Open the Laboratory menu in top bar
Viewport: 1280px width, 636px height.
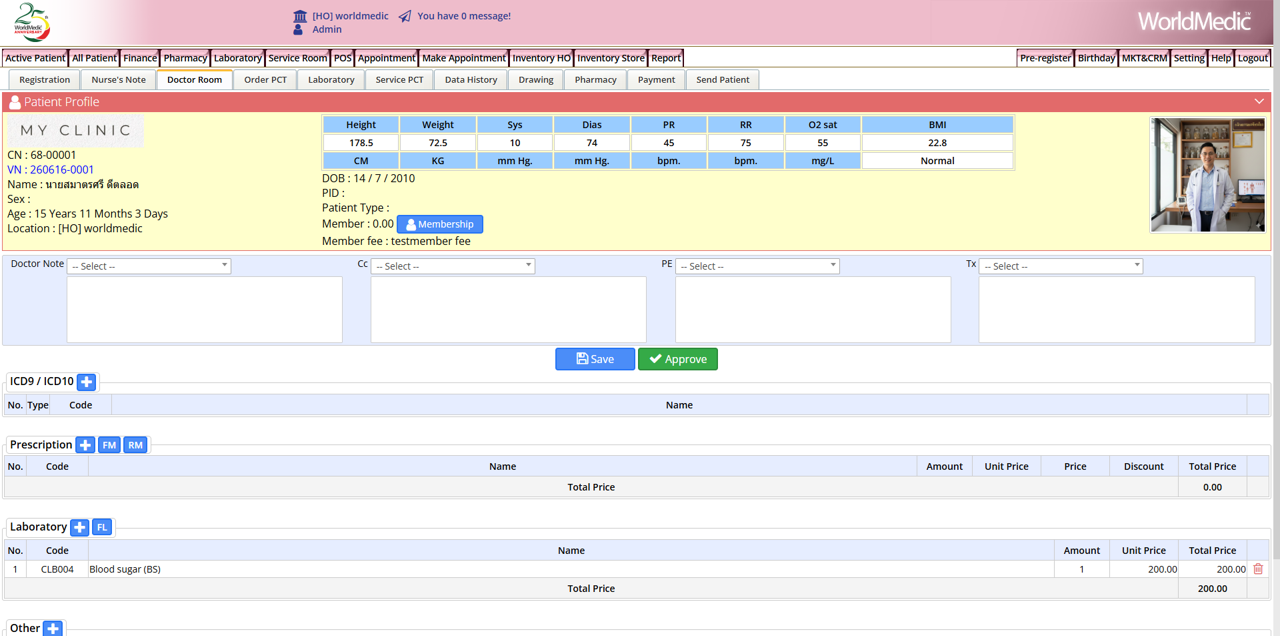(238, 58)
